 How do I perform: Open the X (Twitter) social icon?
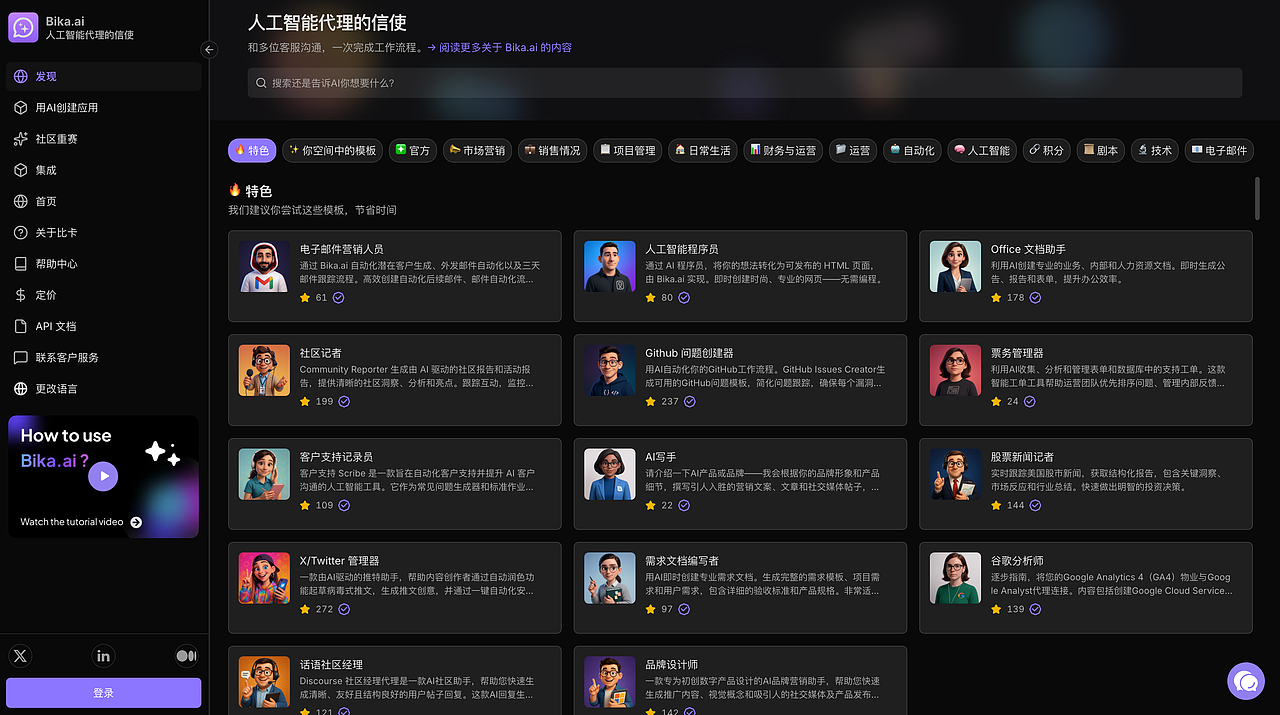pyautogui.click(x=20, y=656)
